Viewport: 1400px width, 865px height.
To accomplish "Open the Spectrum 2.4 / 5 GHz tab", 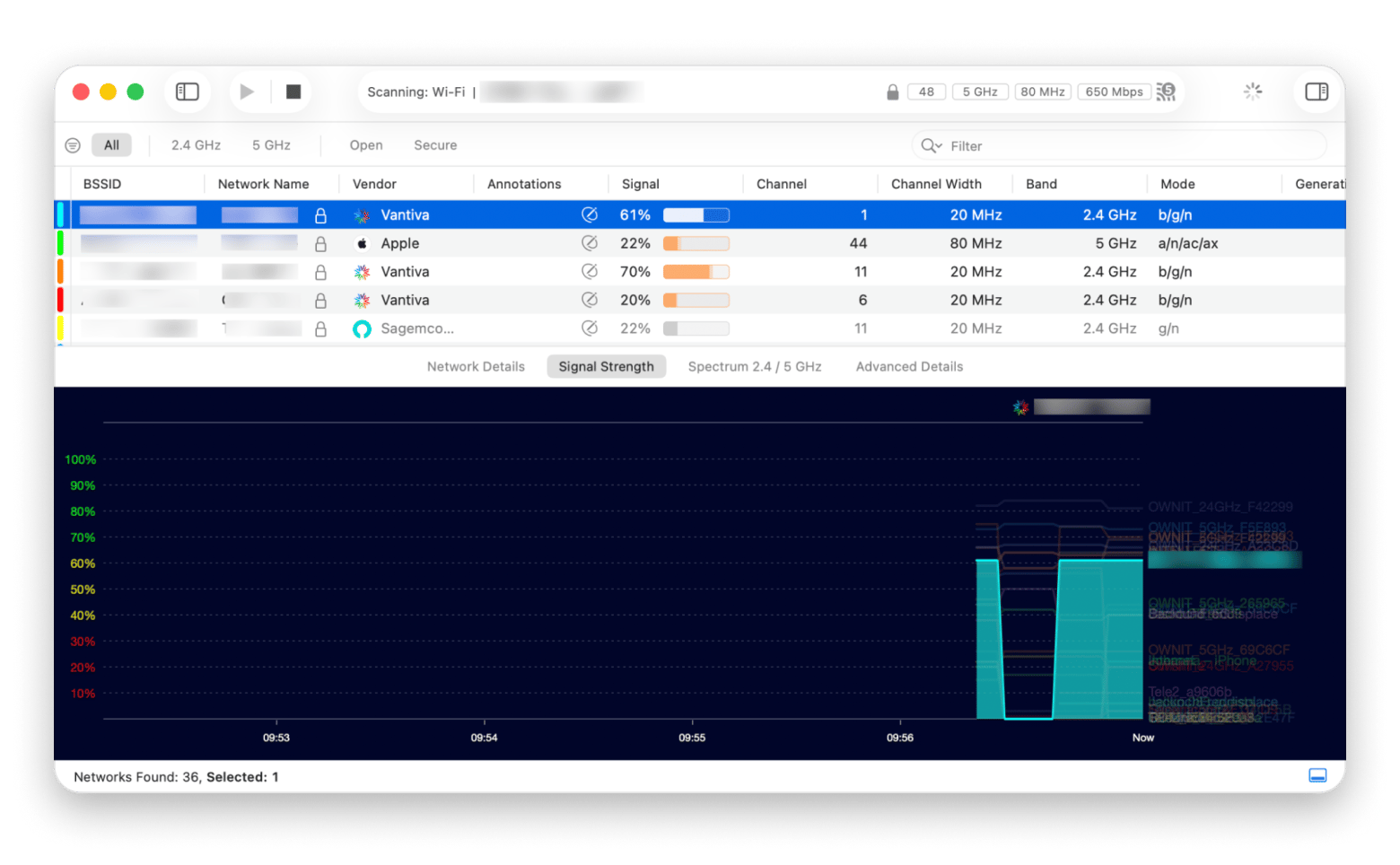I will 755,367.
